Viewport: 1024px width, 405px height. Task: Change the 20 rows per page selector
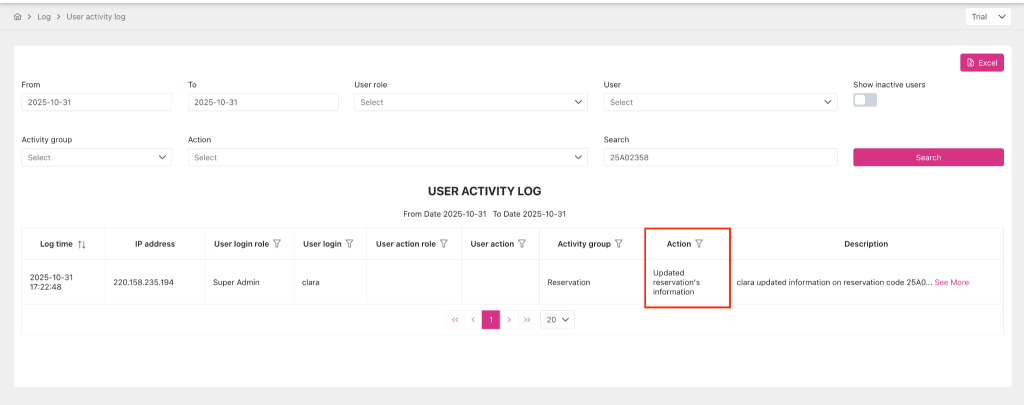coord(557,319)
